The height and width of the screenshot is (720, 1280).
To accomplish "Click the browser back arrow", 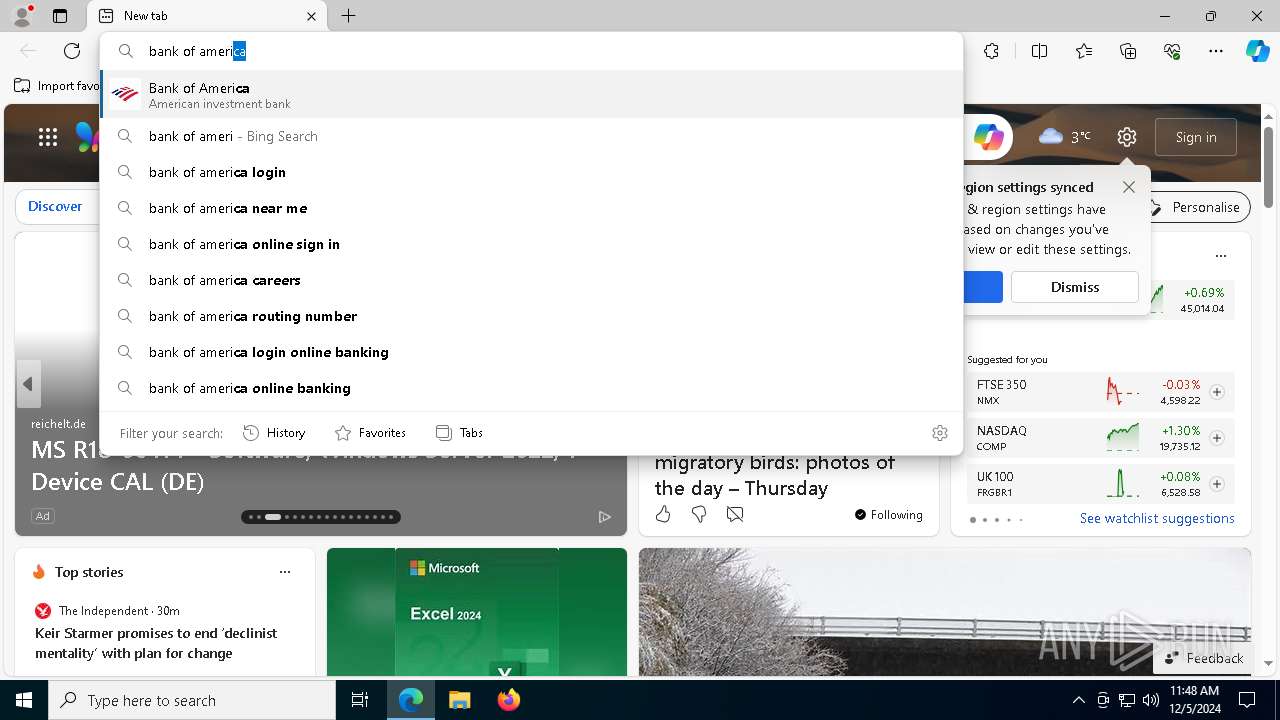I will (x=28, y=51).
